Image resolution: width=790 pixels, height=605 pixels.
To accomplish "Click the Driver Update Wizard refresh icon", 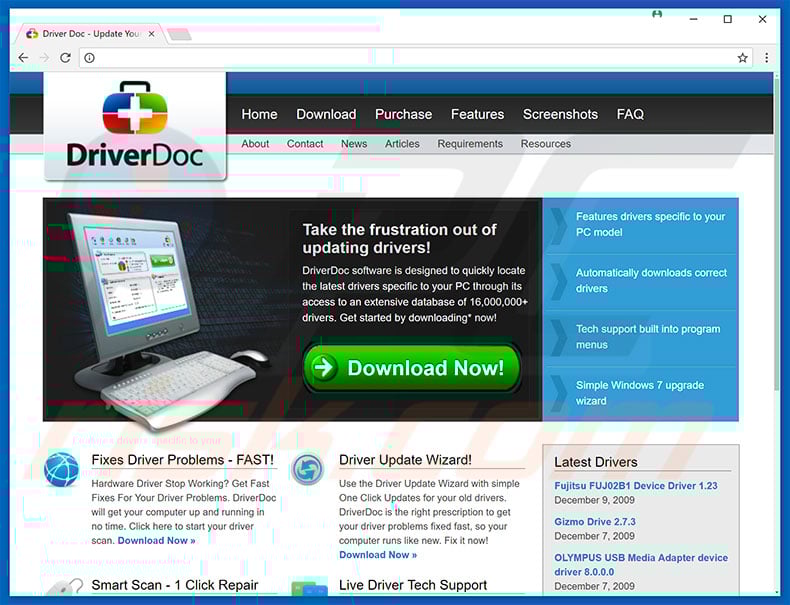I will 307,469.
